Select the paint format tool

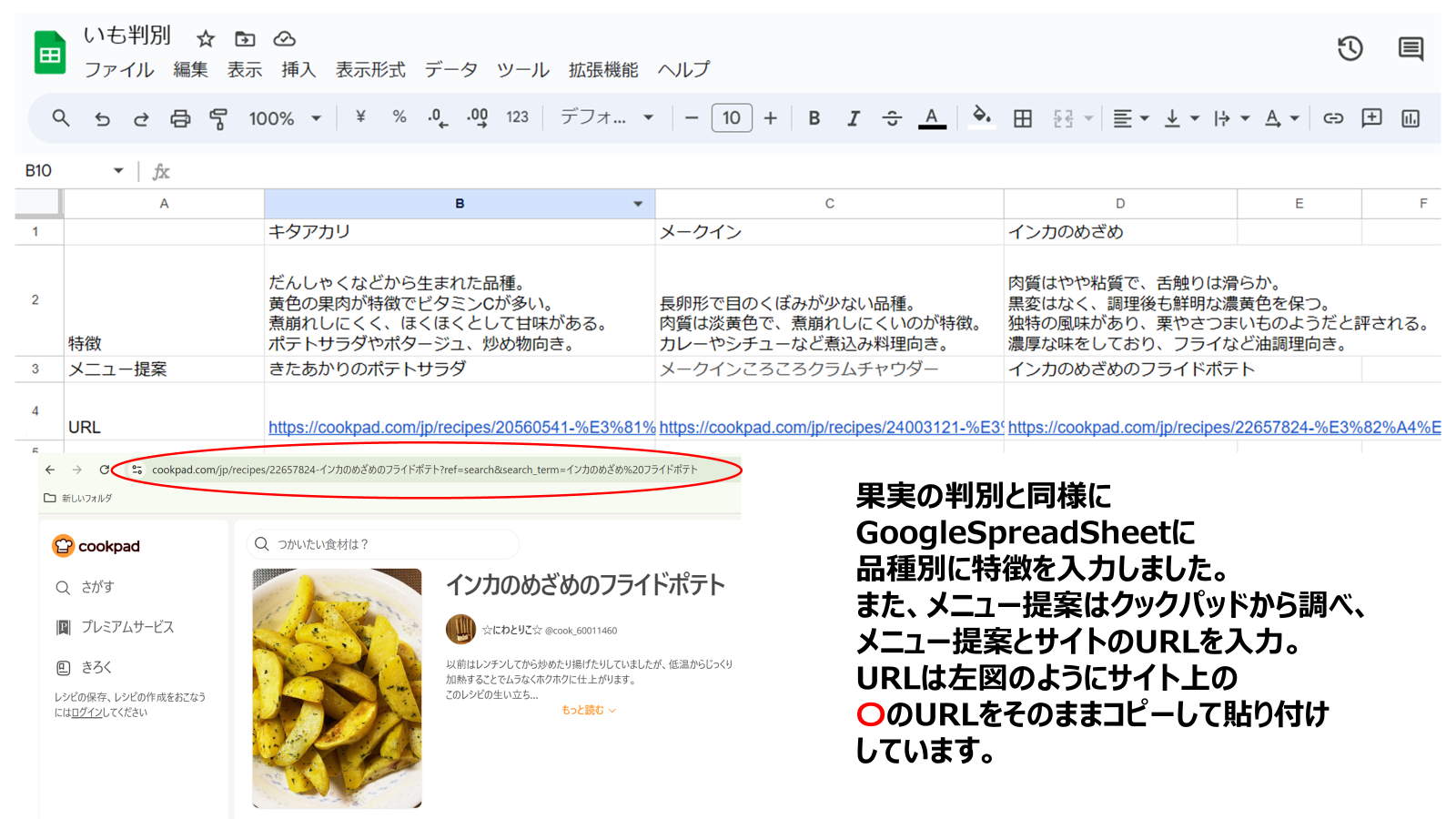[218, 118]
